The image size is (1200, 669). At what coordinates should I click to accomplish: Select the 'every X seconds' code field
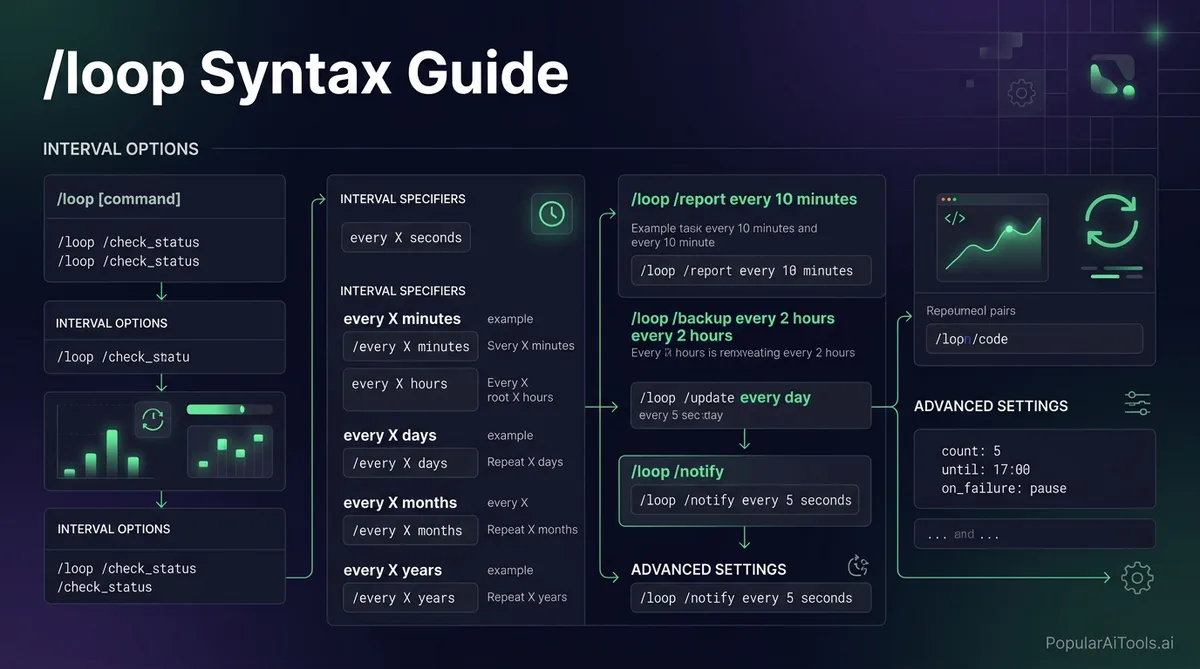(x=406, y=238)
